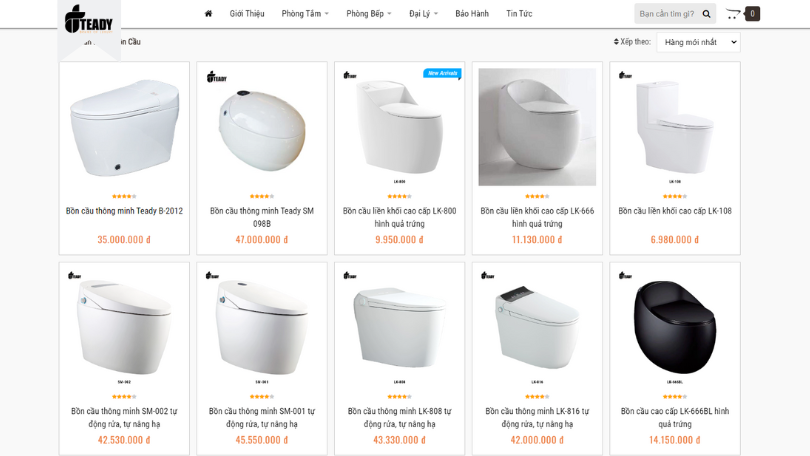Expand the Phòng Tắm menu
Screen dimensions: 810x456
click(305, 14)
